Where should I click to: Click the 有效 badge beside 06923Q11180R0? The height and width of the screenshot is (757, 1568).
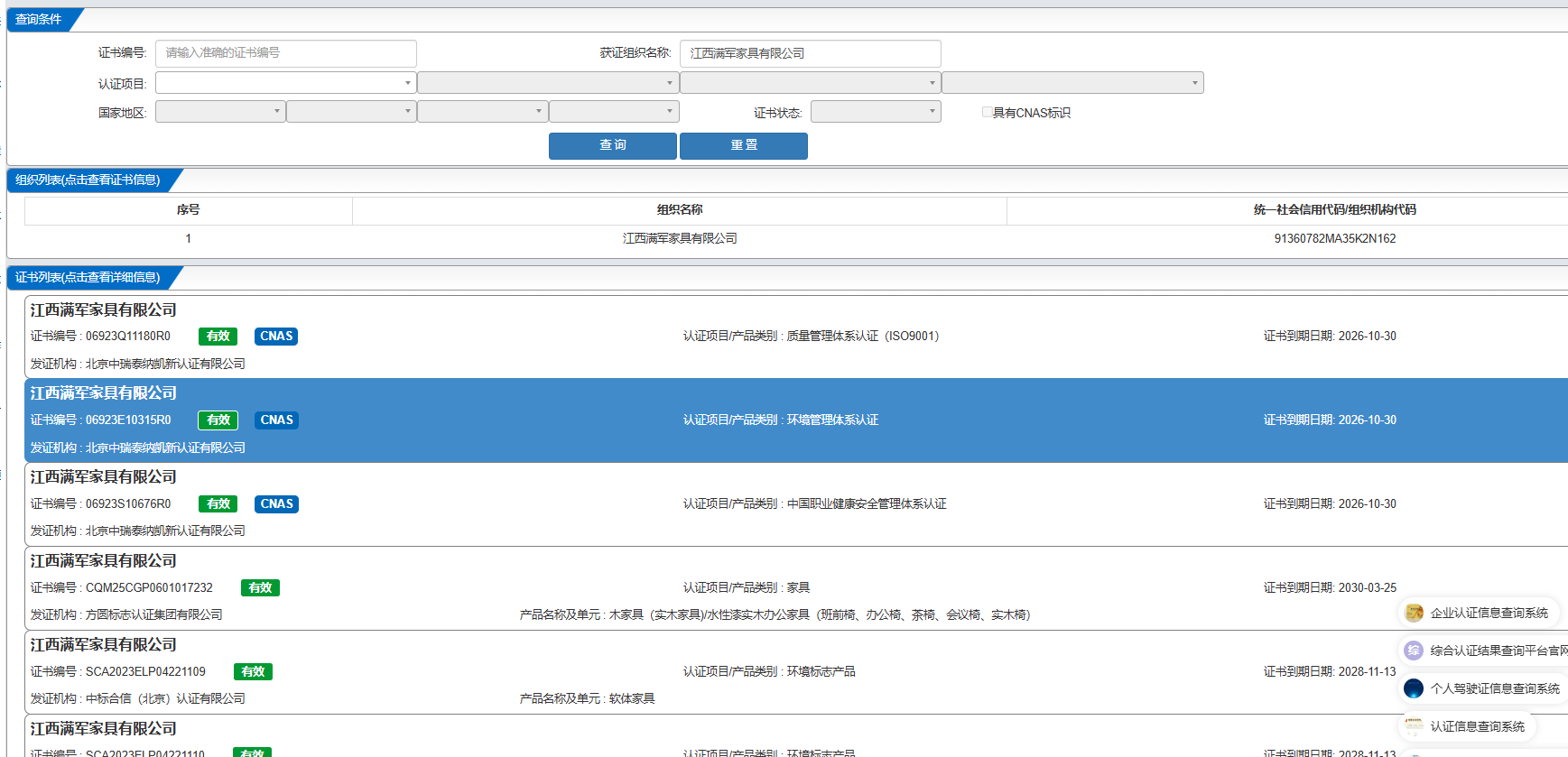pos(218,337)
